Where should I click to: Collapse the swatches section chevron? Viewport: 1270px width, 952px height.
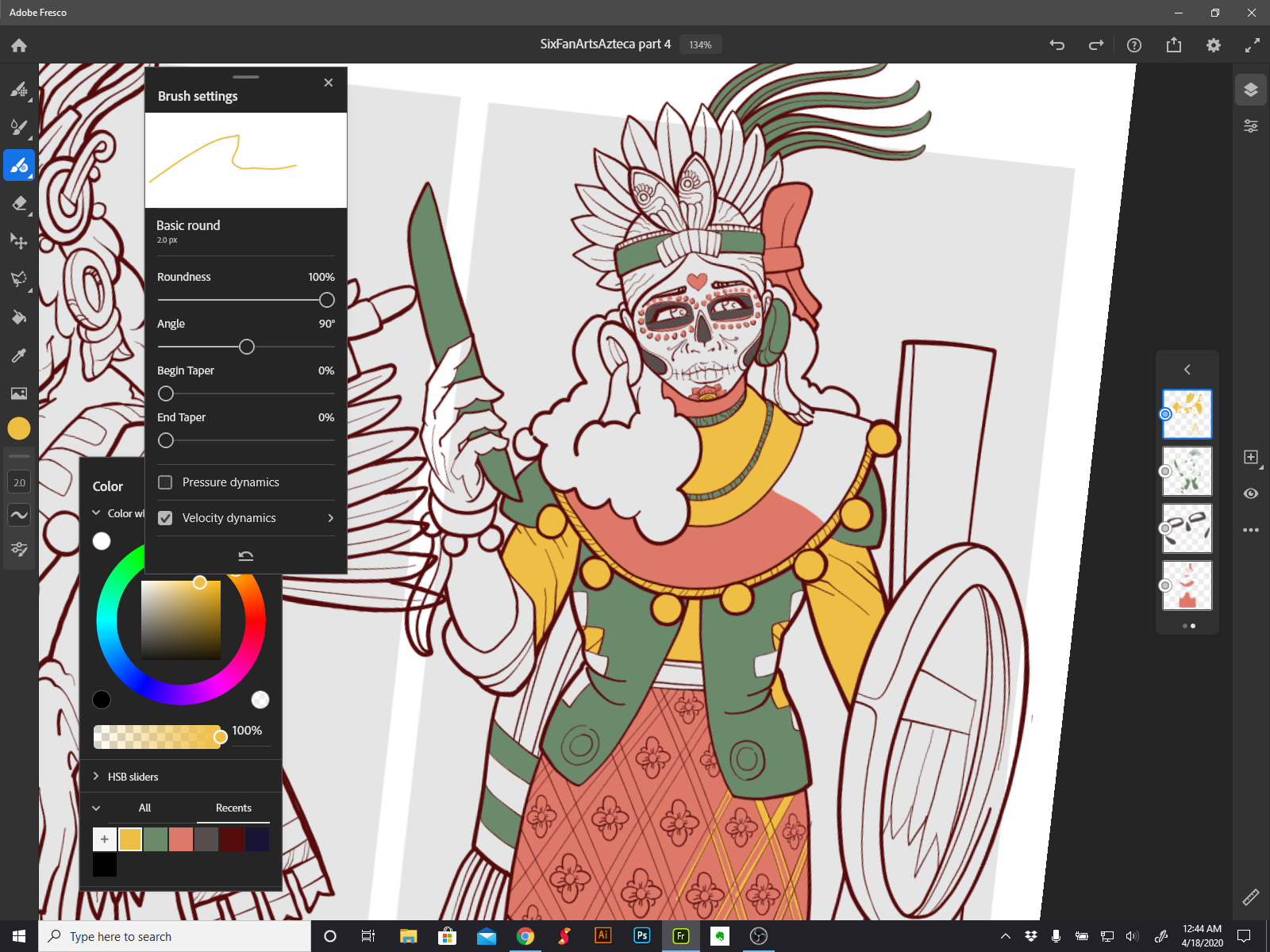click(x=97, y=808)
